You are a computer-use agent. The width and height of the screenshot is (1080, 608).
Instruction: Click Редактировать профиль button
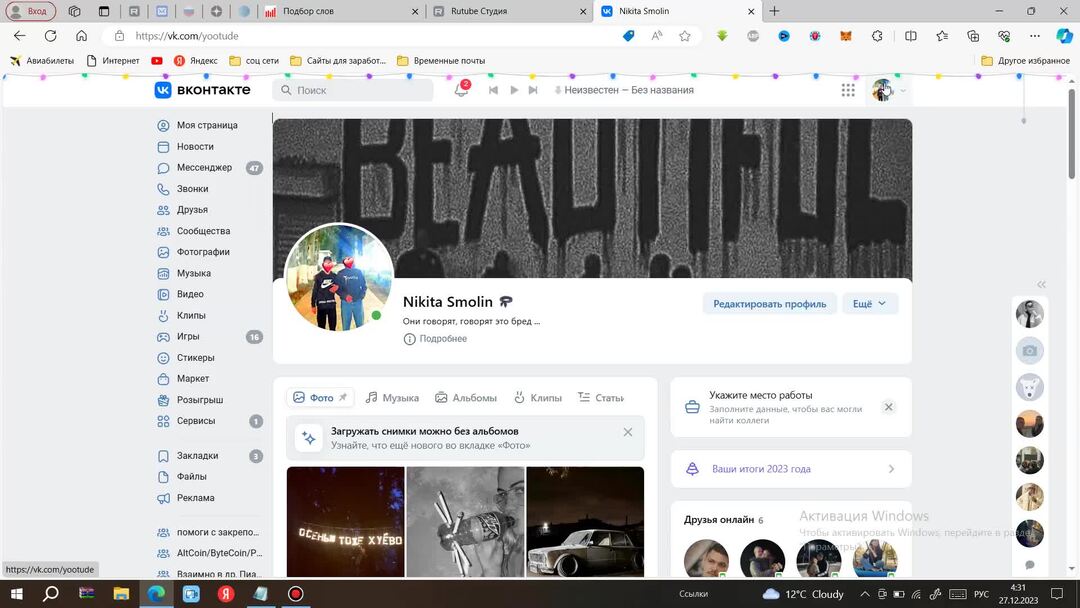(x=769, y=304)
